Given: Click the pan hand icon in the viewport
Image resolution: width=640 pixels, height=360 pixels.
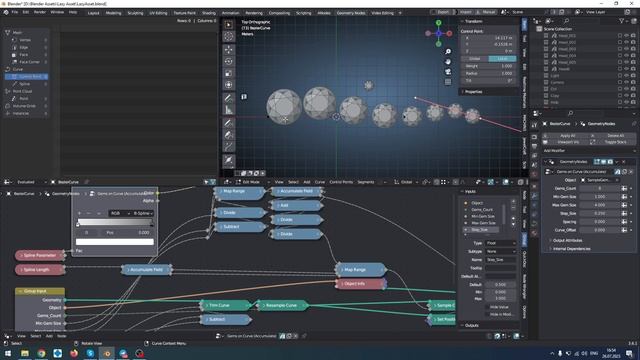Looking at the screenshot, I should coord(448,62).
